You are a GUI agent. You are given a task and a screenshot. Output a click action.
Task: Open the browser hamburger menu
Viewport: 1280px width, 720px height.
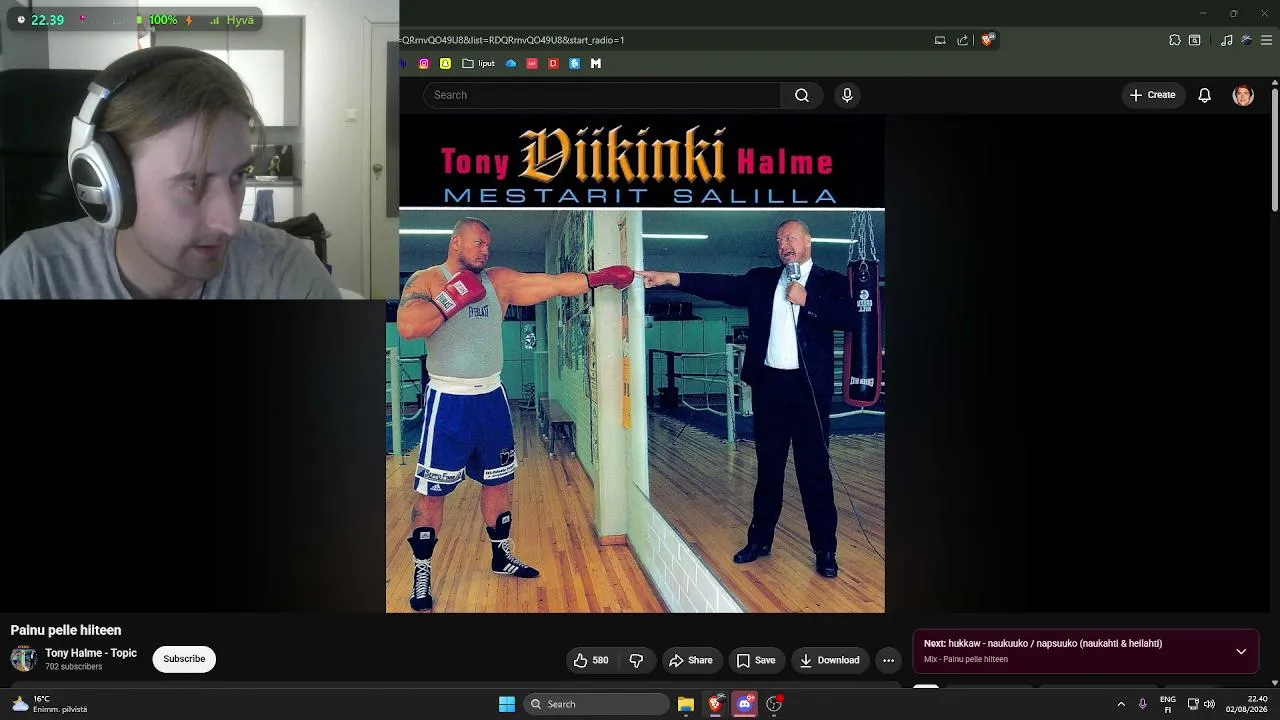click(1266, 40)
